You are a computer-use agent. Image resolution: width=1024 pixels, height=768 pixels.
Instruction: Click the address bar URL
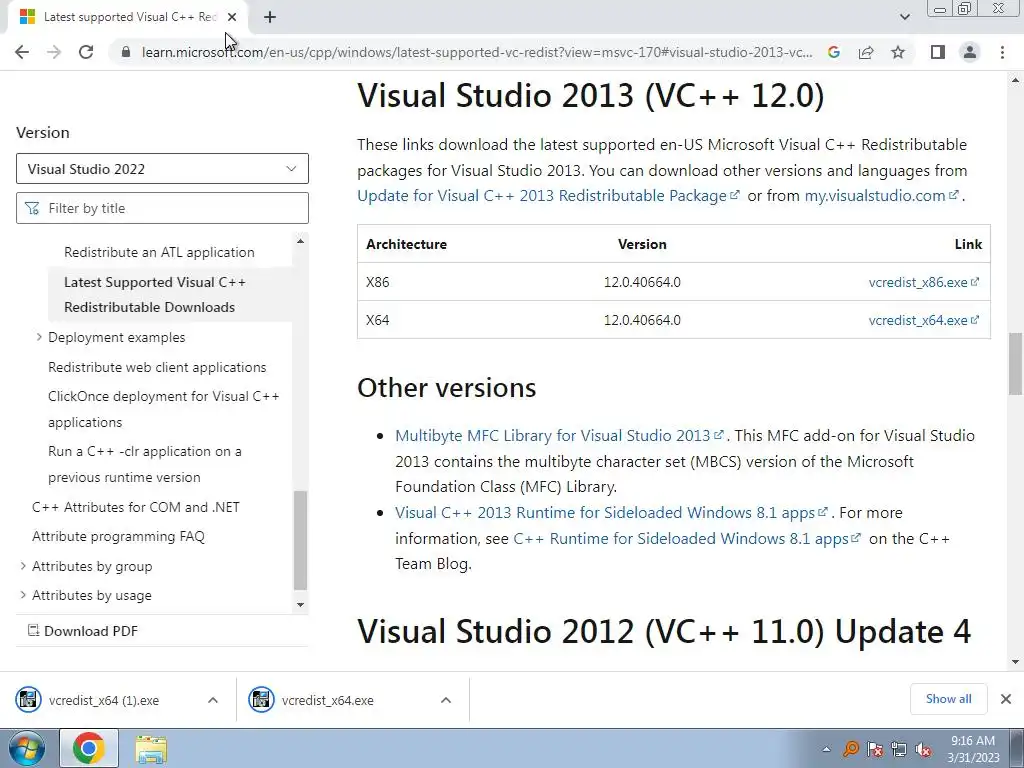coord(477,52)
